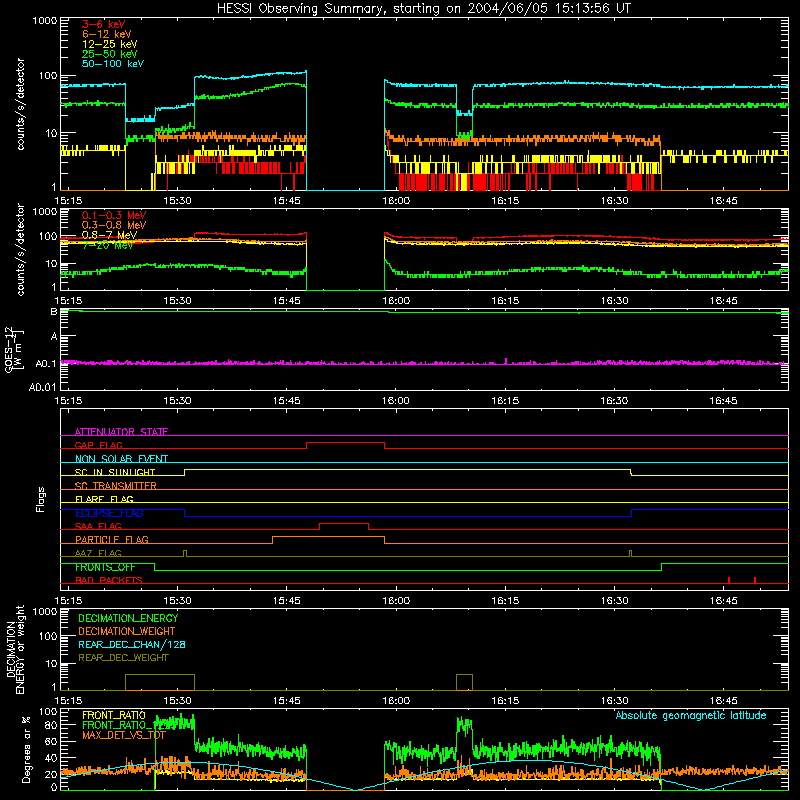Click the DECIMATION_WEIGHT legend entry
Image resolution: width=800 pixels, height=800 pixels.
tap(127, 631)
